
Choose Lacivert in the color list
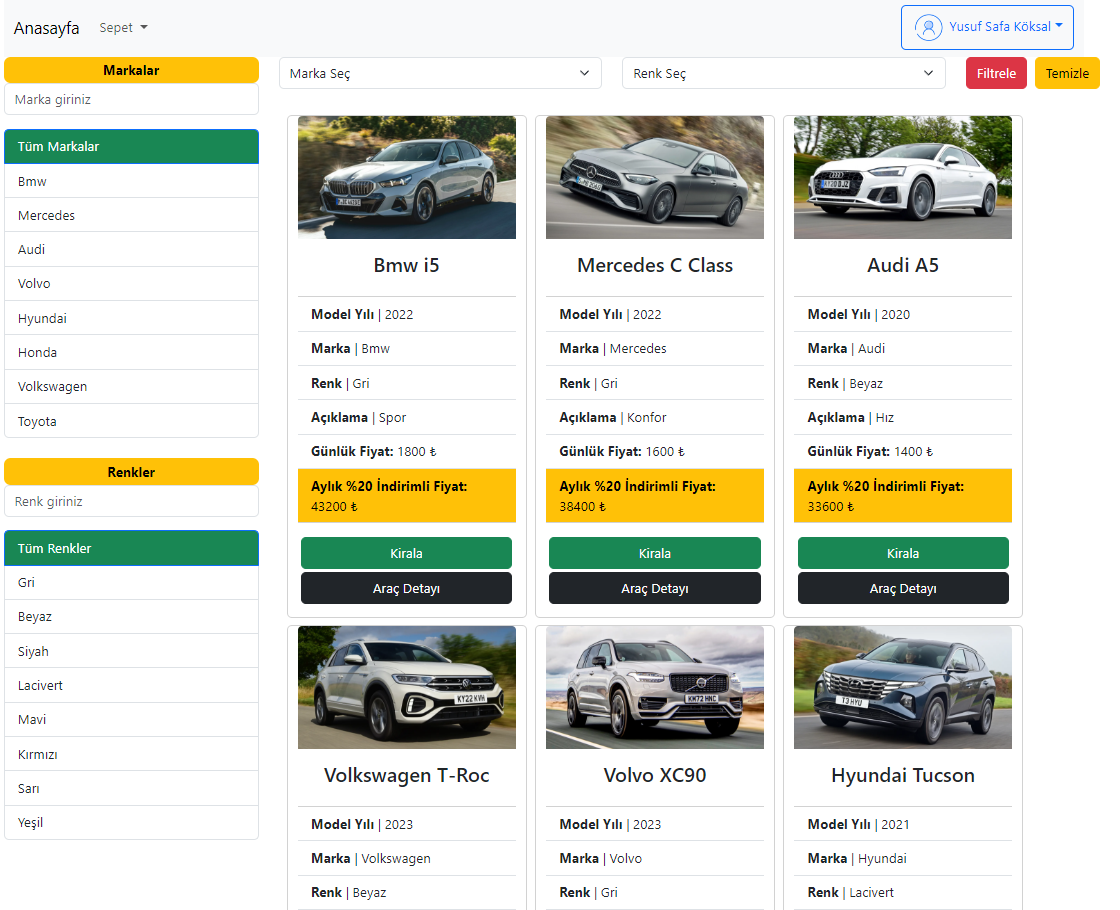[x=131, y=685]
